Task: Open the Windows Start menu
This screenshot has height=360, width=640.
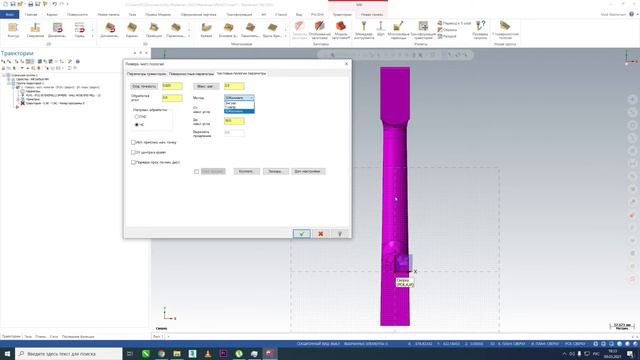Action: (7, 353)
